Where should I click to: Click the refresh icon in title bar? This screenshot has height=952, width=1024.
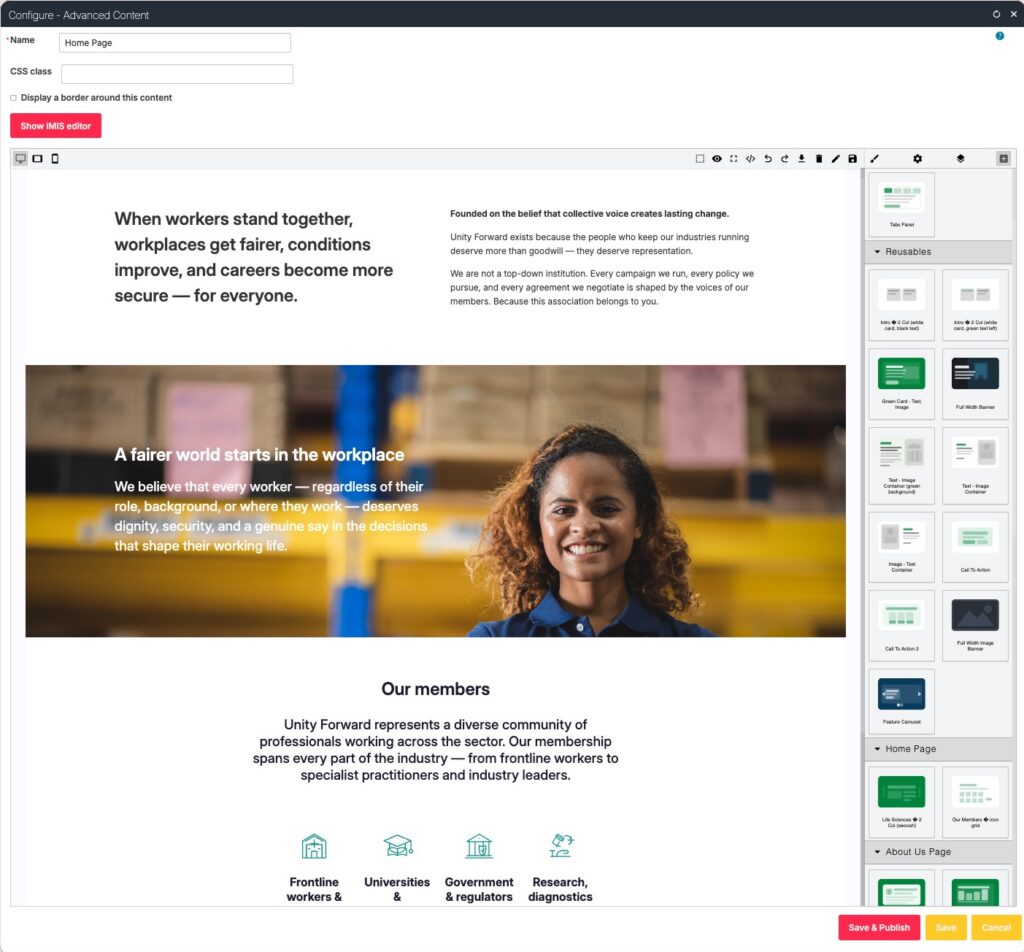pos(996,14)
